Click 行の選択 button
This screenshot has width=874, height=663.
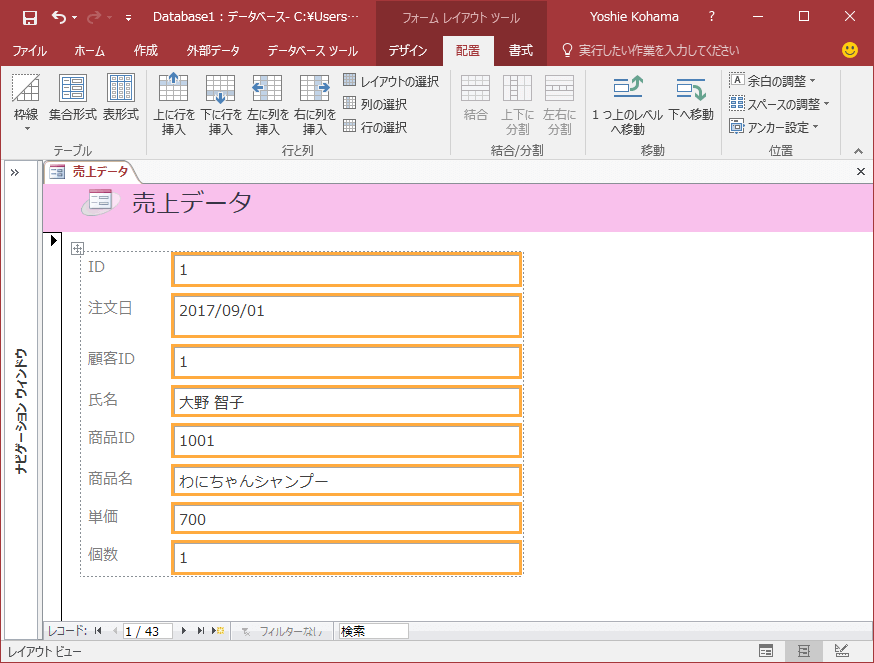375,127
